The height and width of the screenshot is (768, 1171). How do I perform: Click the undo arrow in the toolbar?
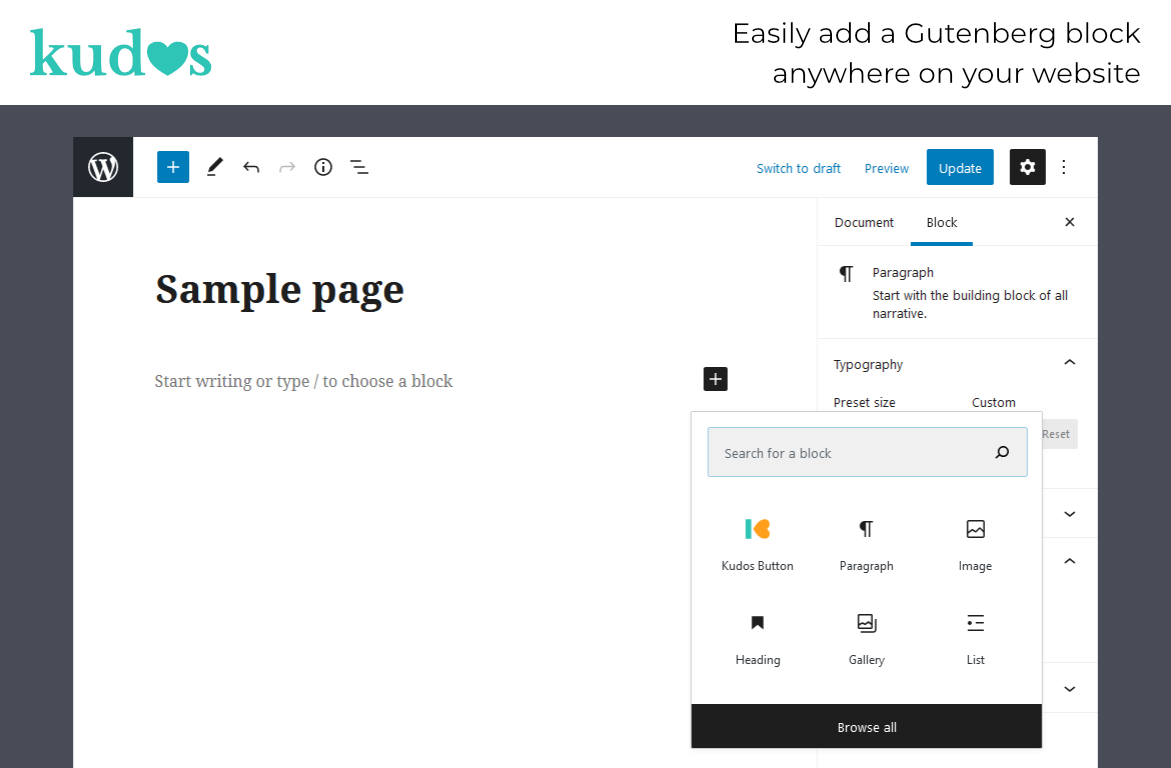pos(251,167)
